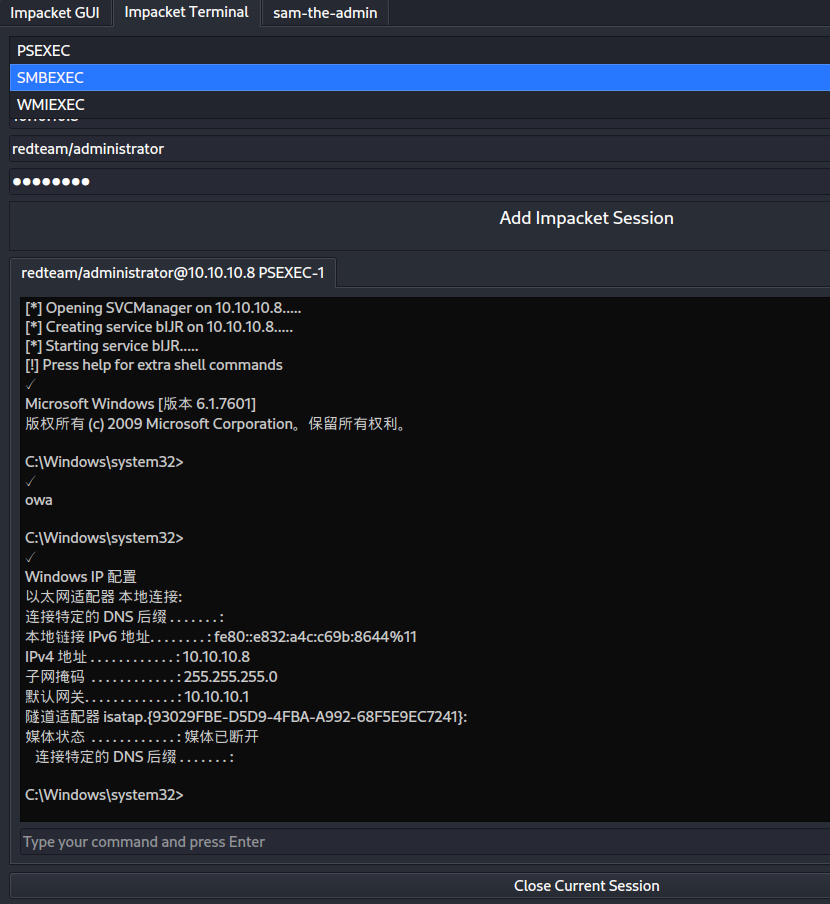Click the '以太网适配器 本地连接' line
The image size is (830, 904).
[x=104, y=597]
